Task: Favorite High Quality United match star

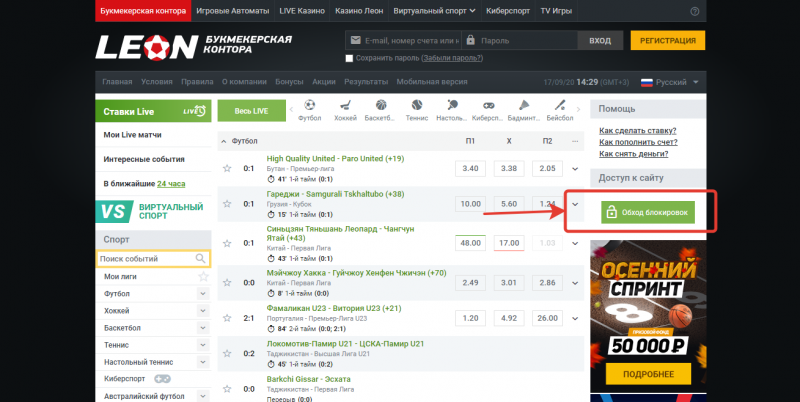Action: point(227,168)
